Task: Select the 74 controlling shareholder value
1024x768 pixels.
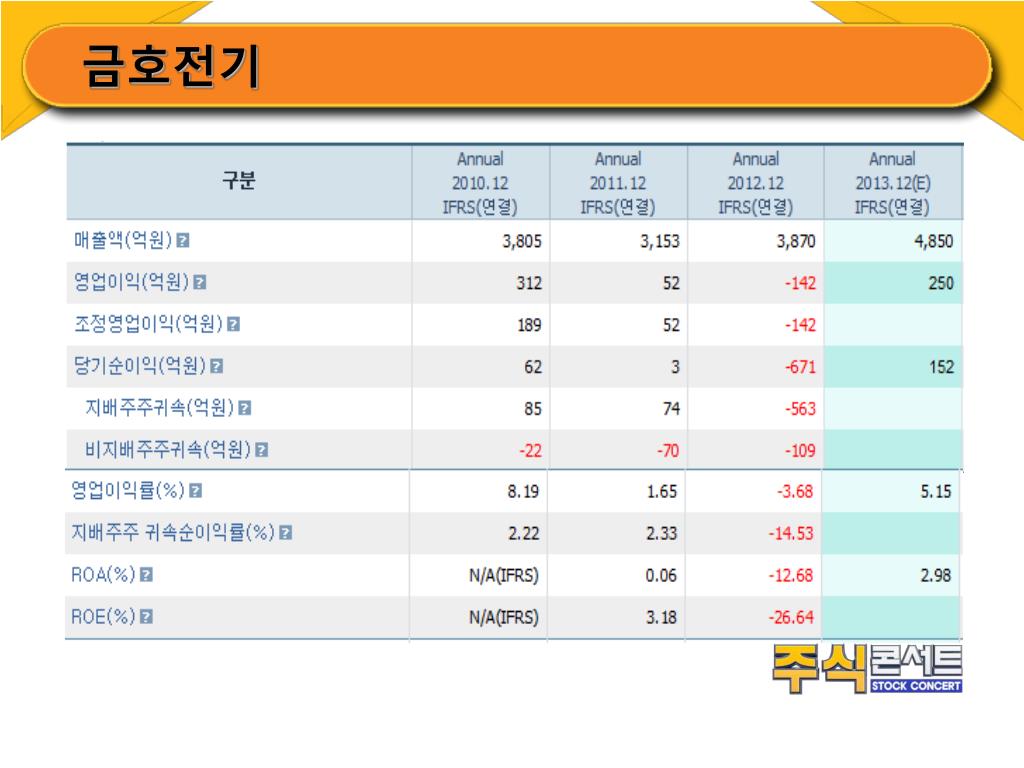Action: point(671,409)
